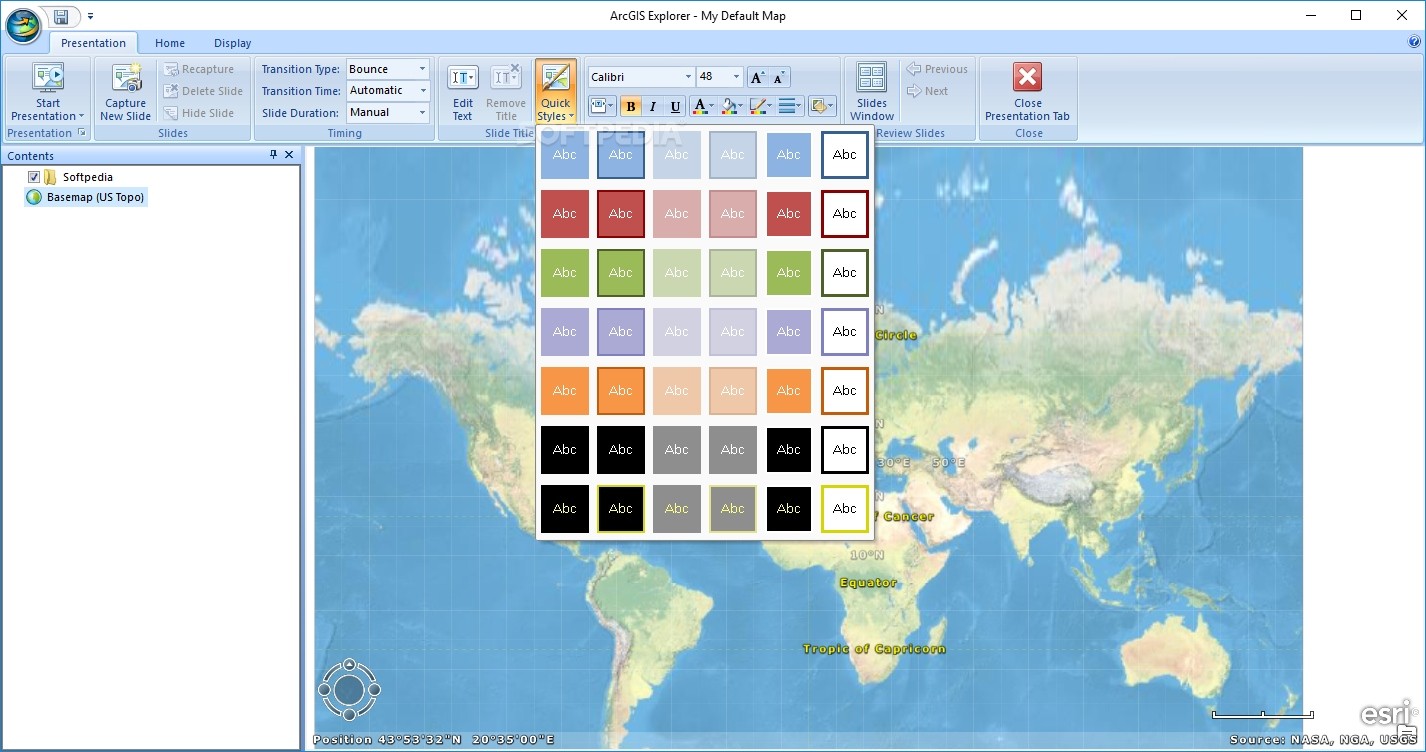Toggle Italic formatting

click(653, 106)
